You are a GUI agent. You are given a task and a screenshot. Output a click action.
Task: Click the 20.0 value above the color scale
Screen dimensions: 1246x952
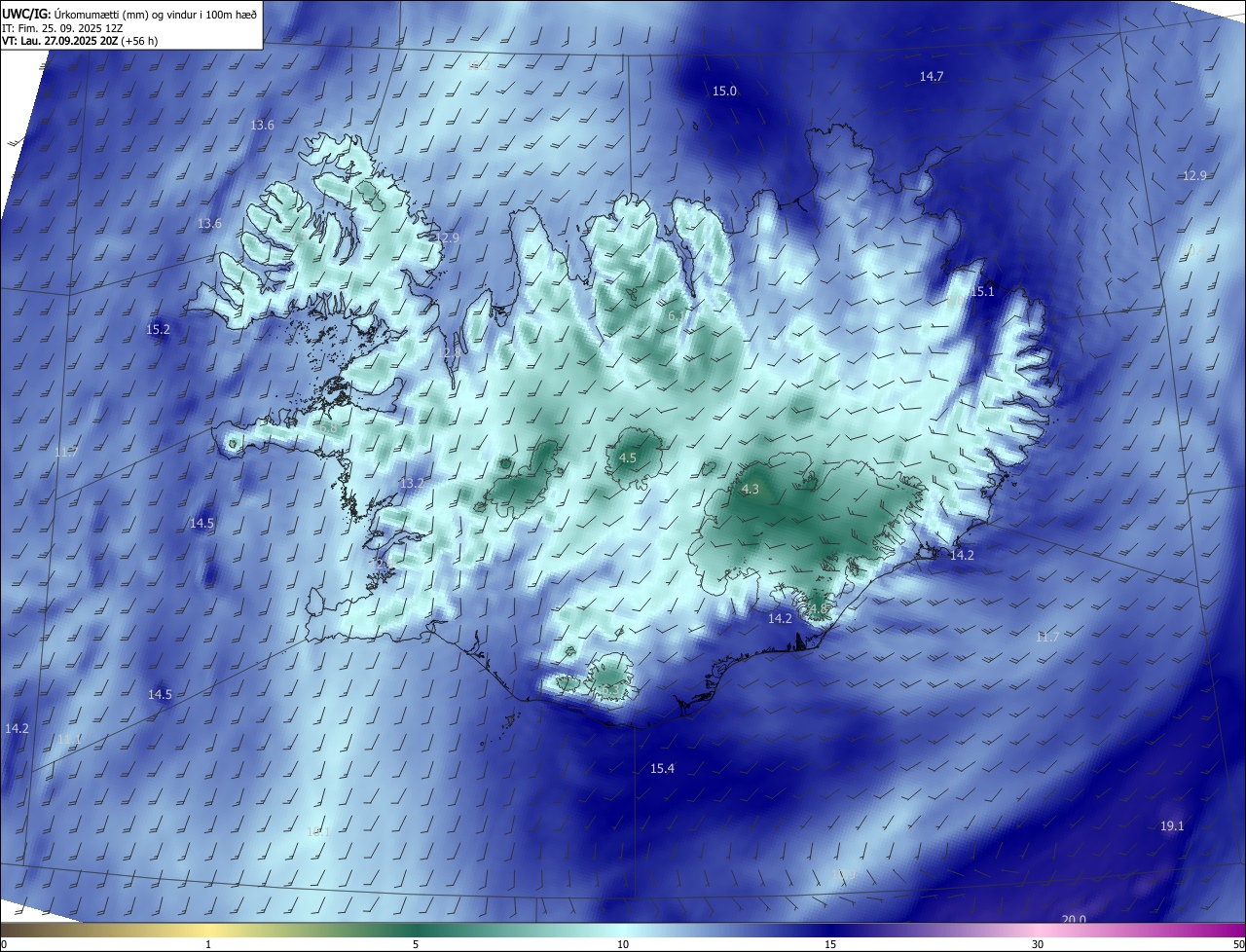coord(1074,919)
